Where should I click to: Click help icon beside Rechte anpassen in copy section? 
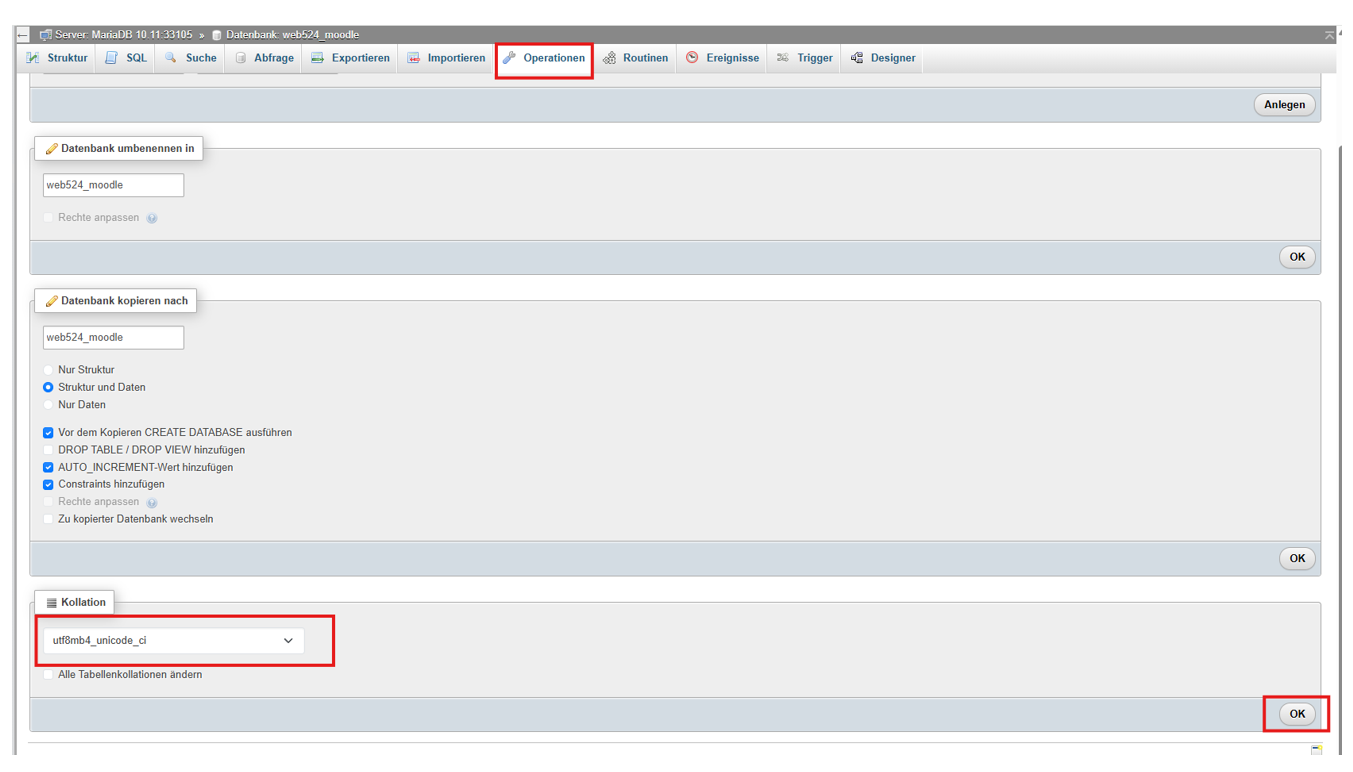(x=152, y=502)
